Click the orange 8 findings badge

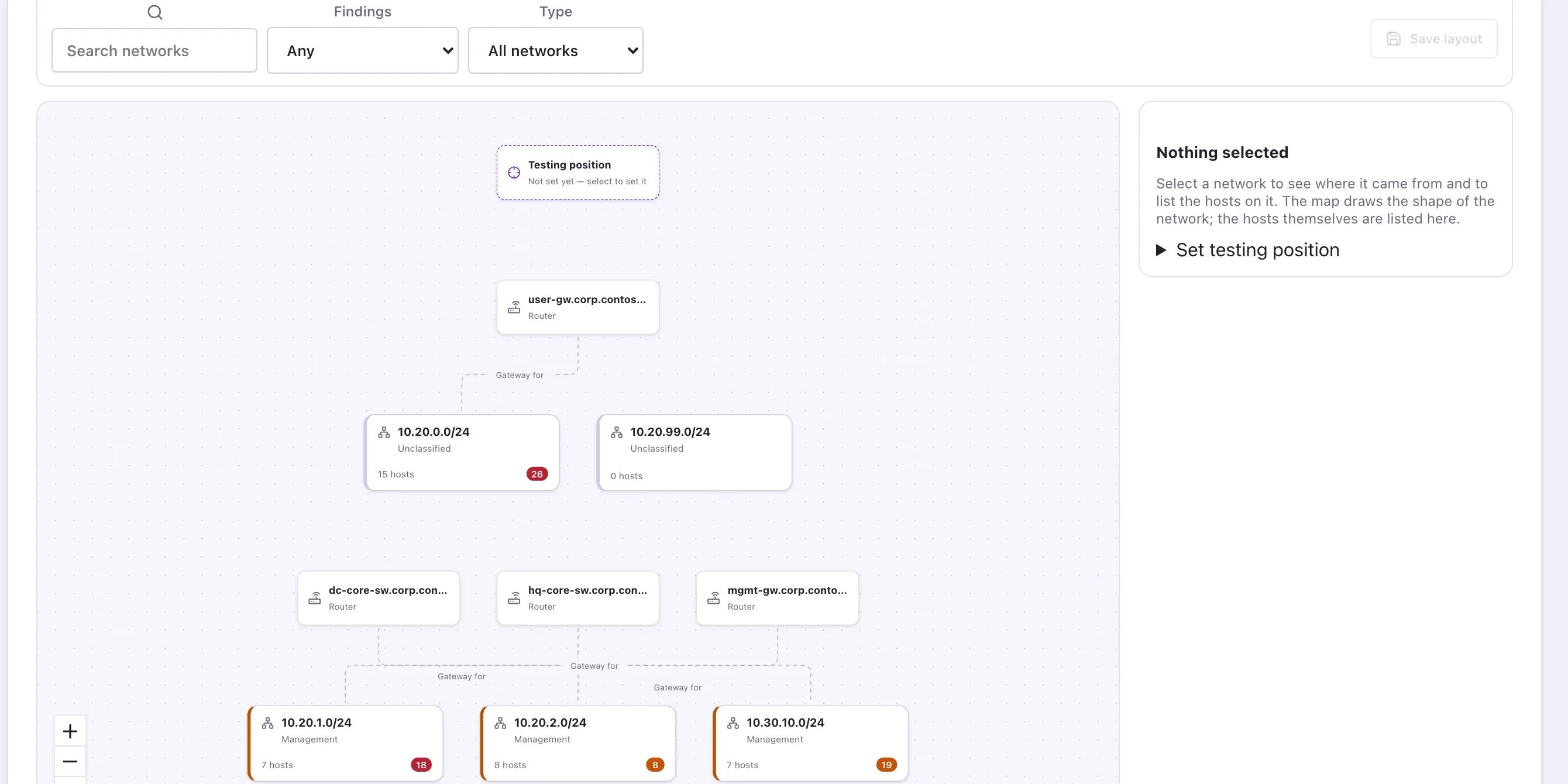coord(655,765)
